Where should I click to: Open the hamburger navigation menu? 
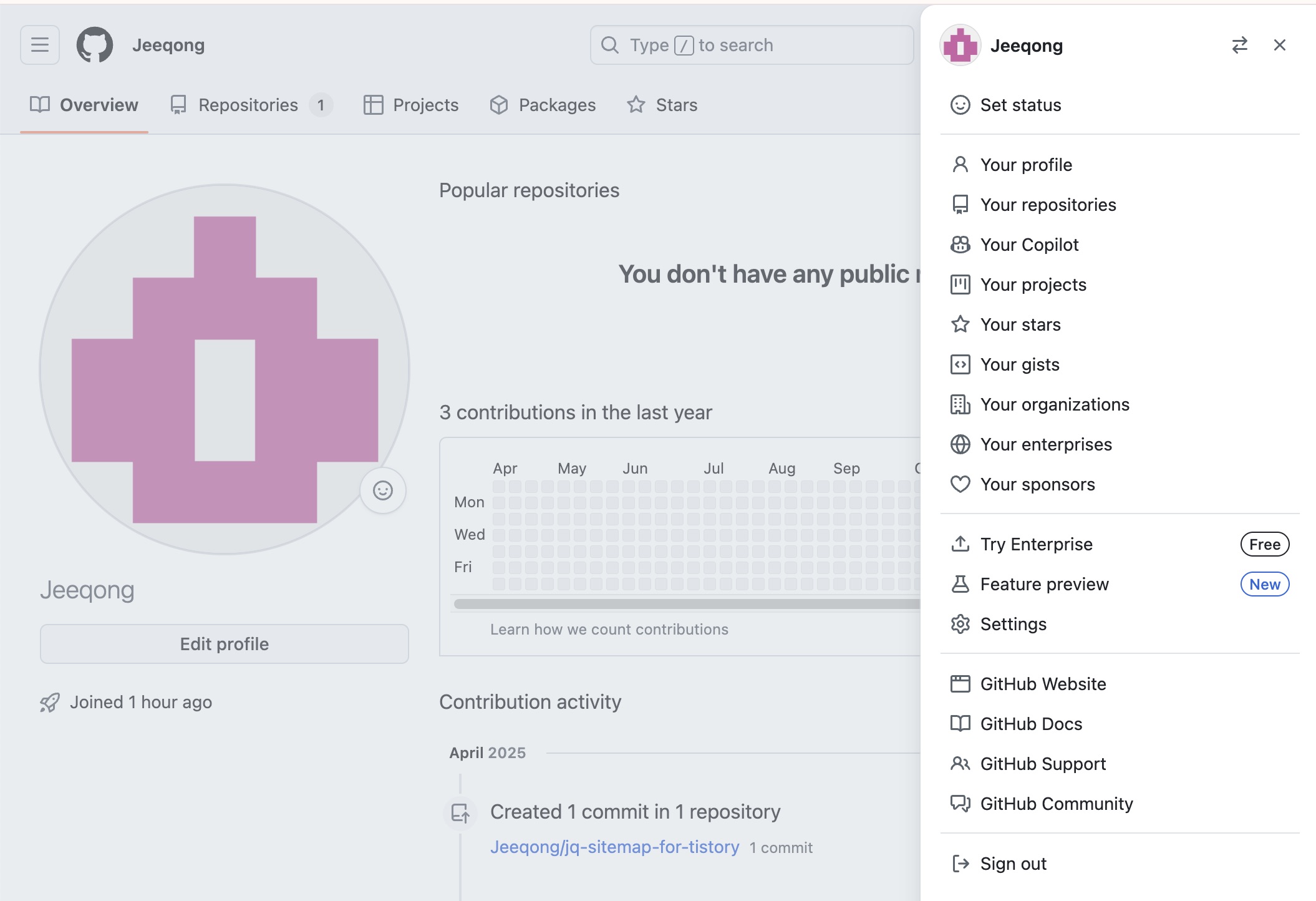(x=40, y=45)
